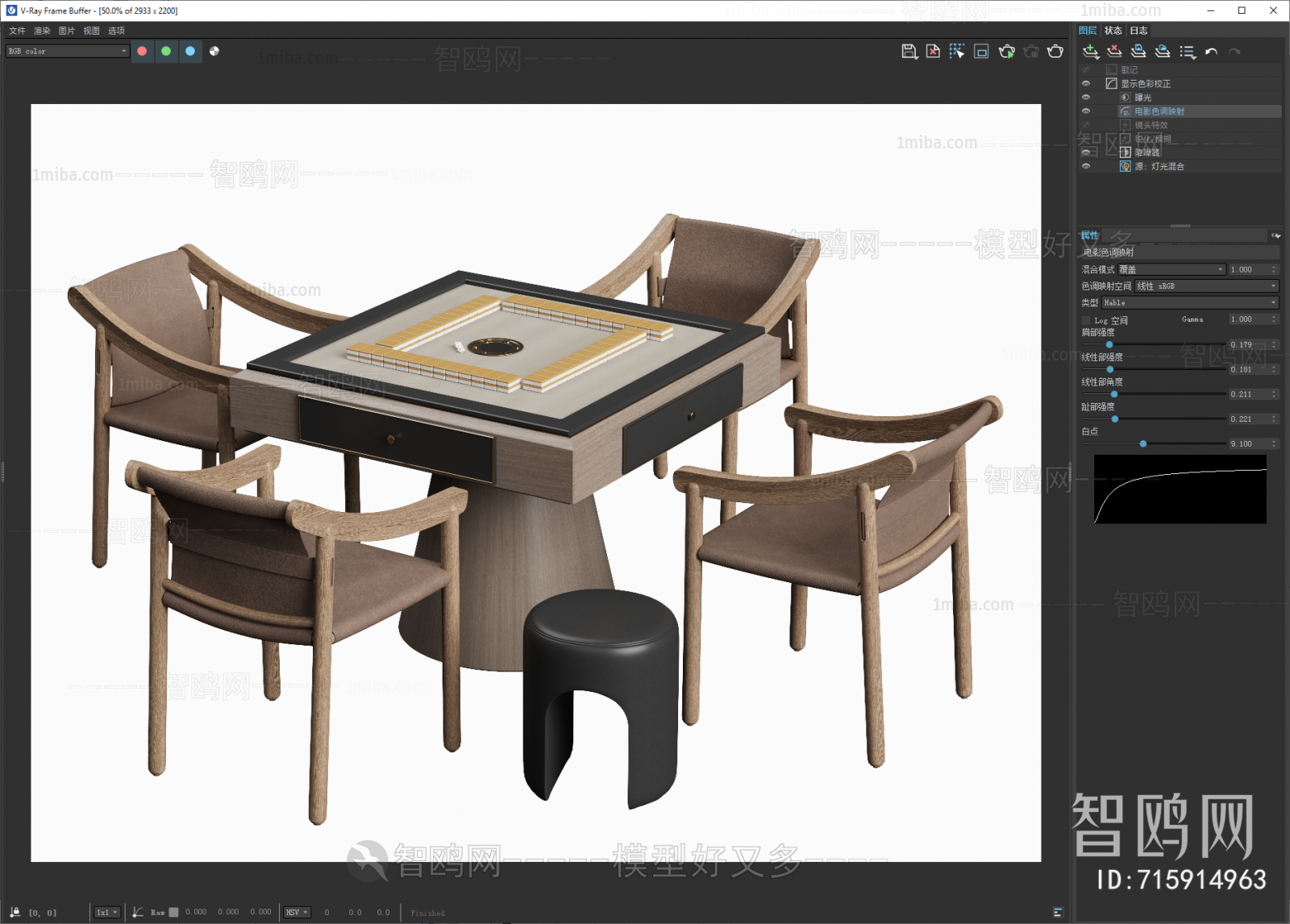
Task: Open the 渲染 menu
Action: pos(42,31)
